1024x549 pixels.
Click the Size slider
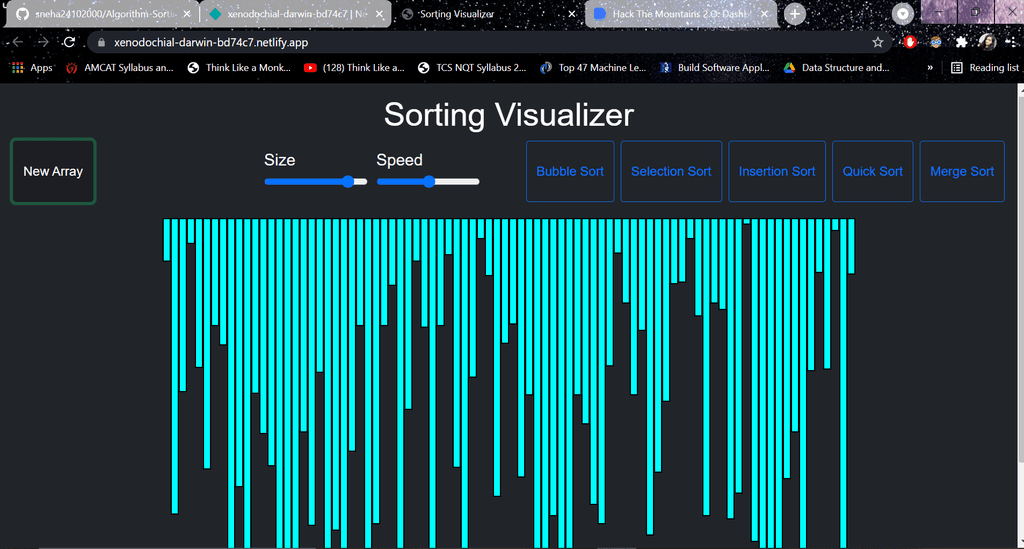(315, 181)
